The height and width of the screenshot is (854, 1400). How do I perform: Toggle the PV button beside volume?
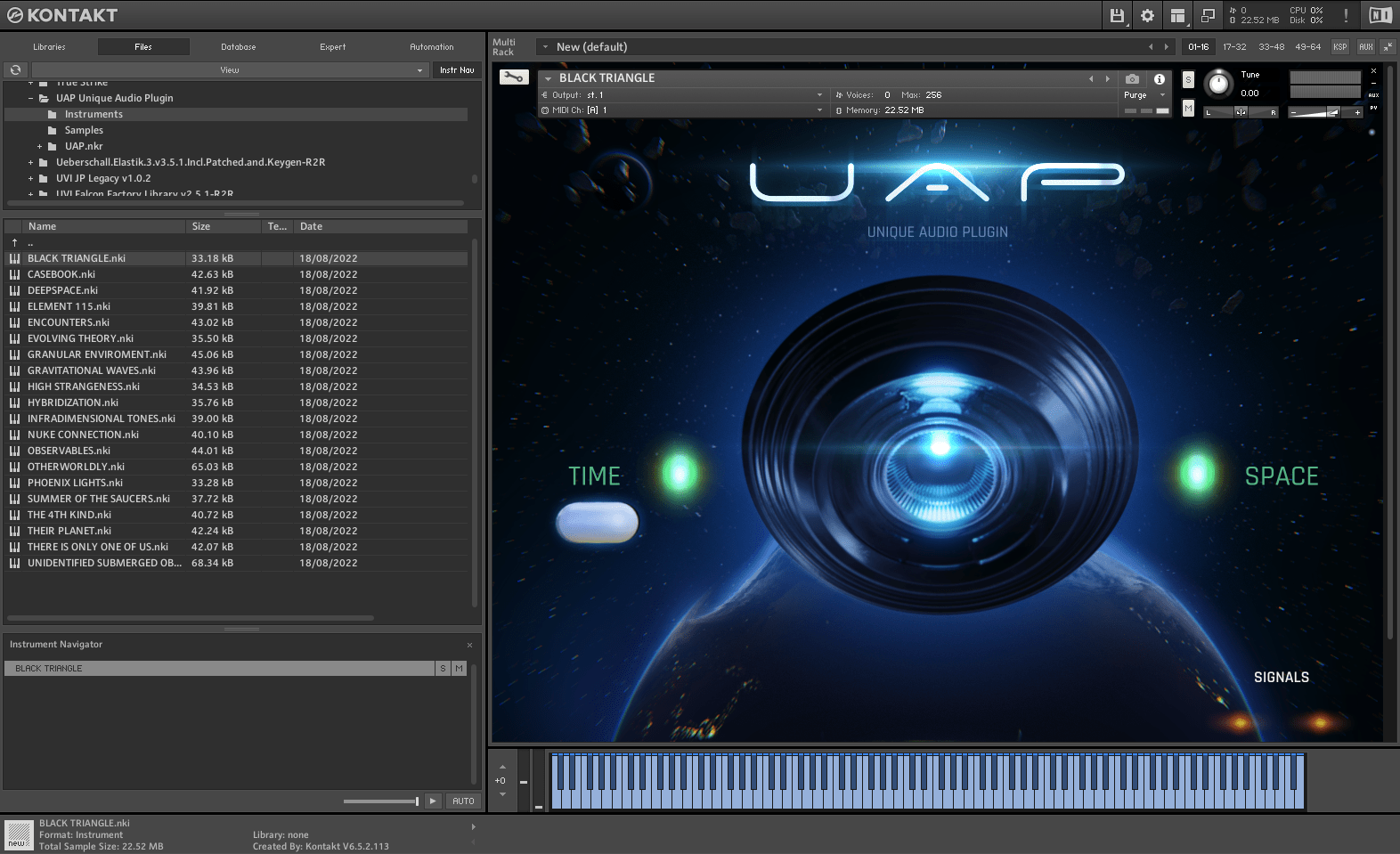1373,108
